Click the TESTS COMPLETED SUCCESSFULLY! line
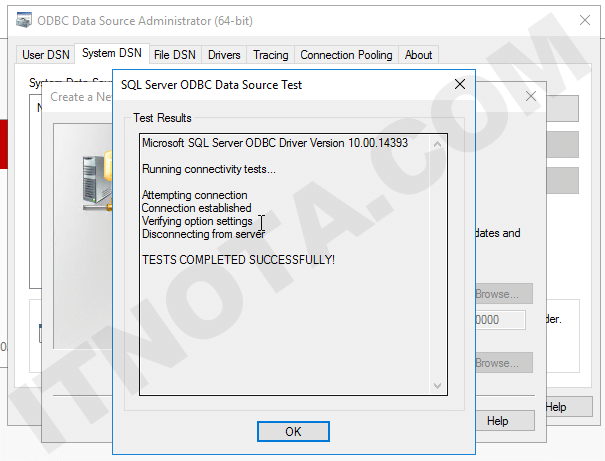The height and width of the screenshot is (461, 605). coord(238,260)
